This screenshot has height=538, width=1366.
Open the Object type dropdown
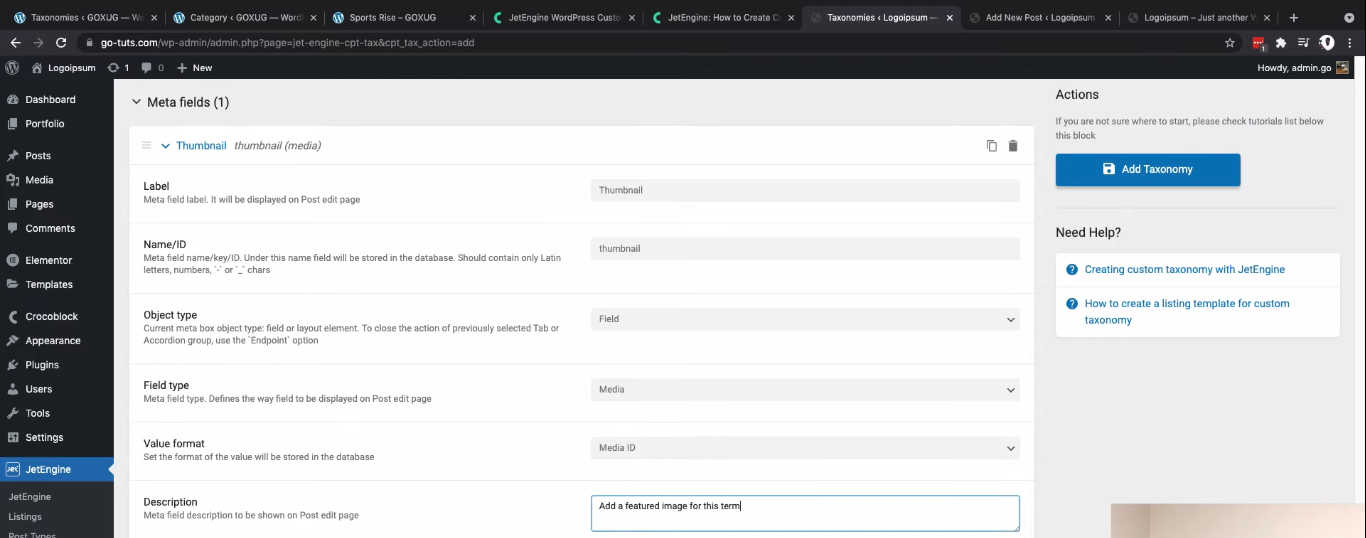click(804, 319)
